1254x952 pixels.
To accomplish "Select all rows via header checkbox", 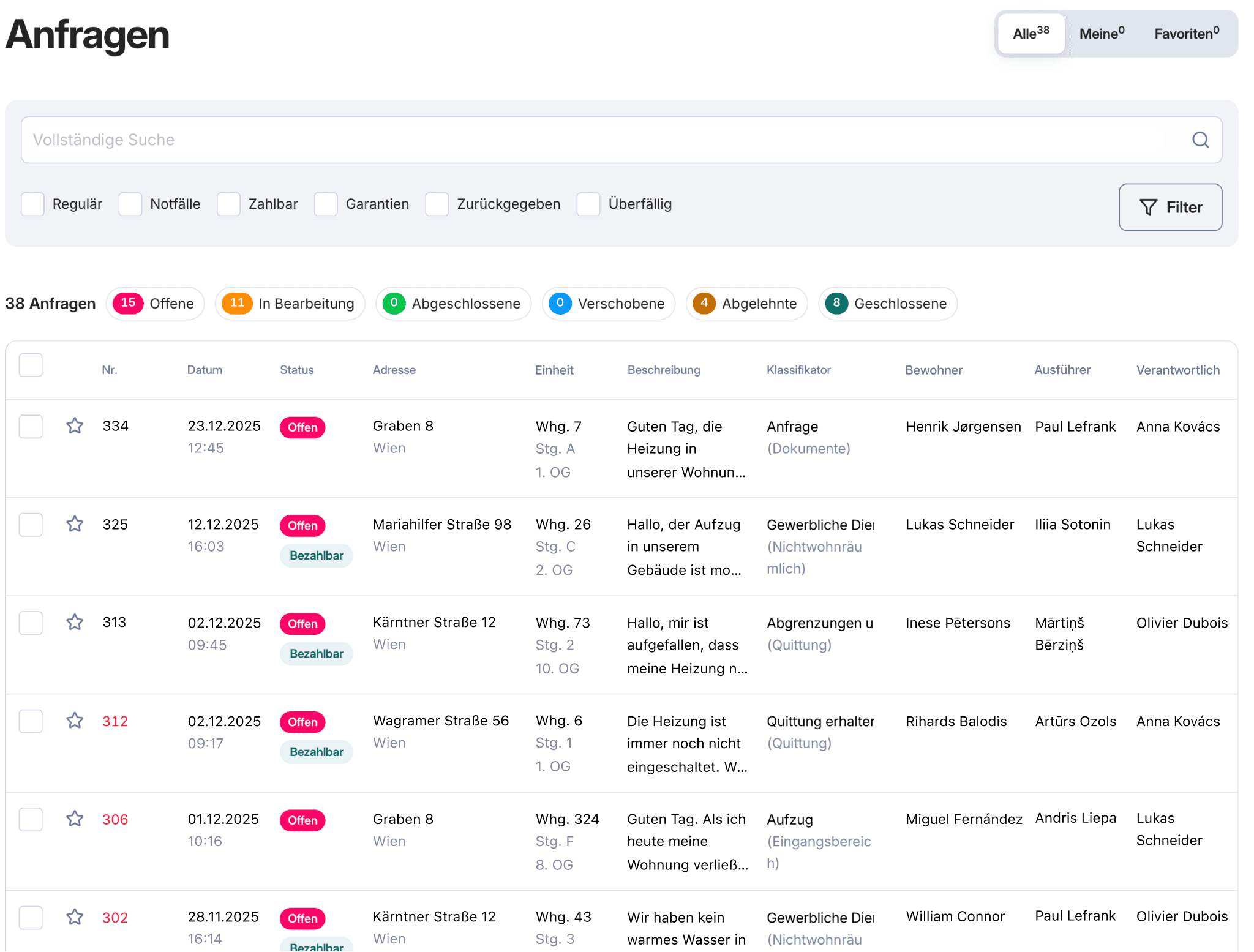I will (x=31, y=365).
